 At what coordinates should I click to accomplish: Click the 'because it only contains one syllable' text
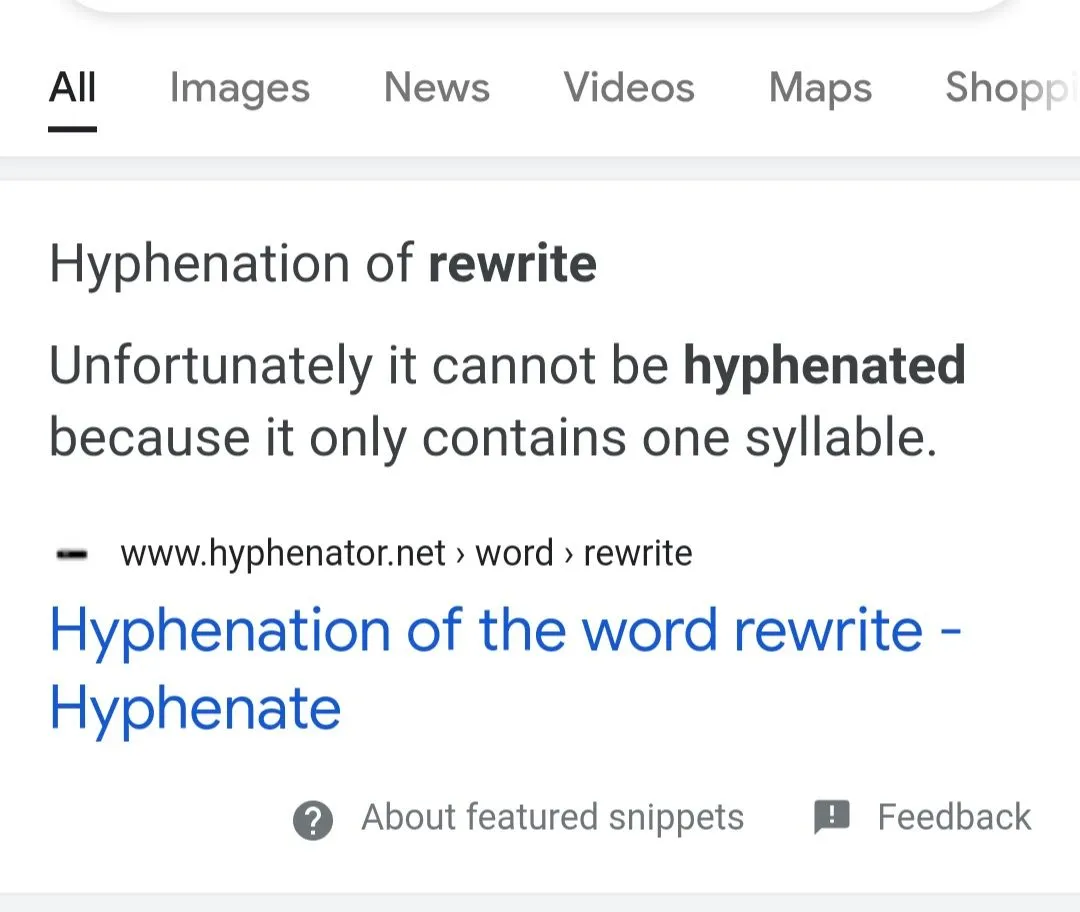(492, 438)
